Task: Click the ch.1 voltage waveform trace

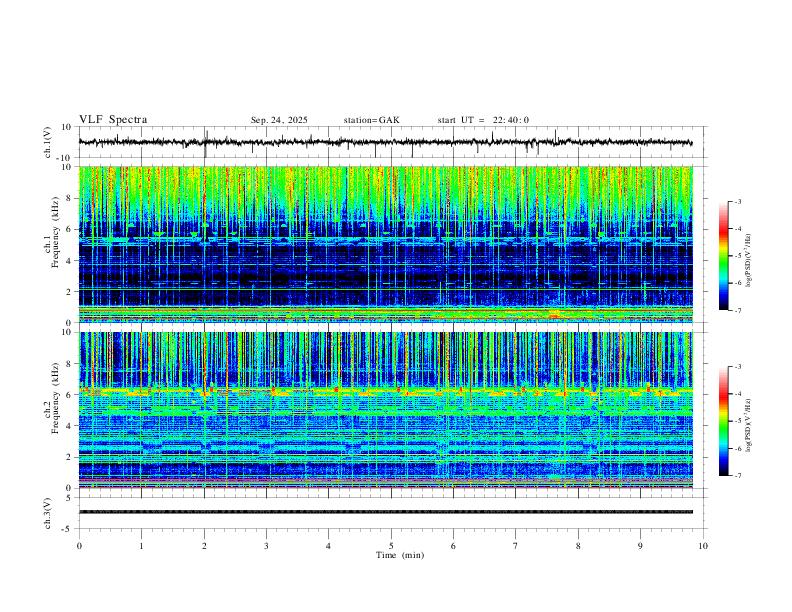Action: click(x=386, y=142)
